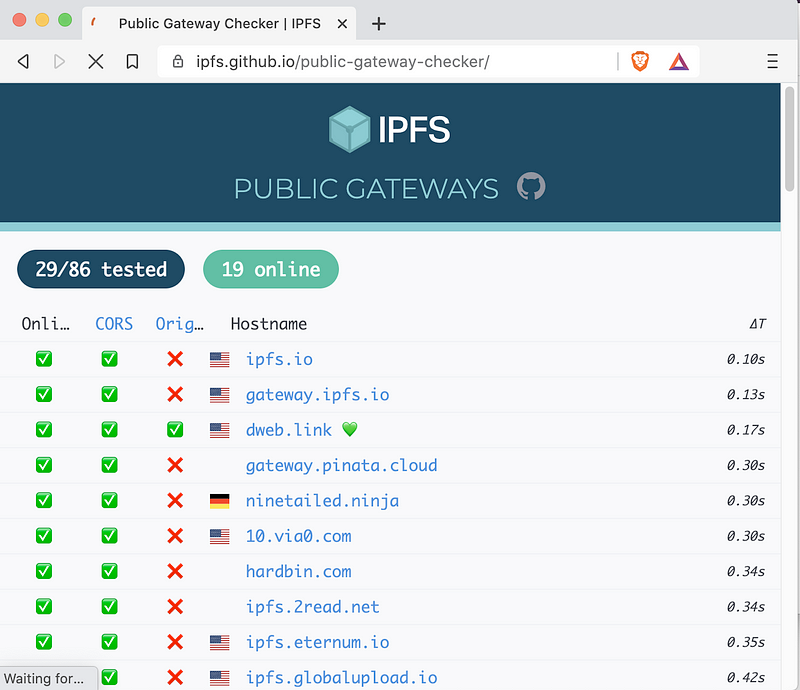The width and height of the screenshot is (800, 690).
Task: Click Online checkmark for hardbin.com row
Action: [44, 571]
